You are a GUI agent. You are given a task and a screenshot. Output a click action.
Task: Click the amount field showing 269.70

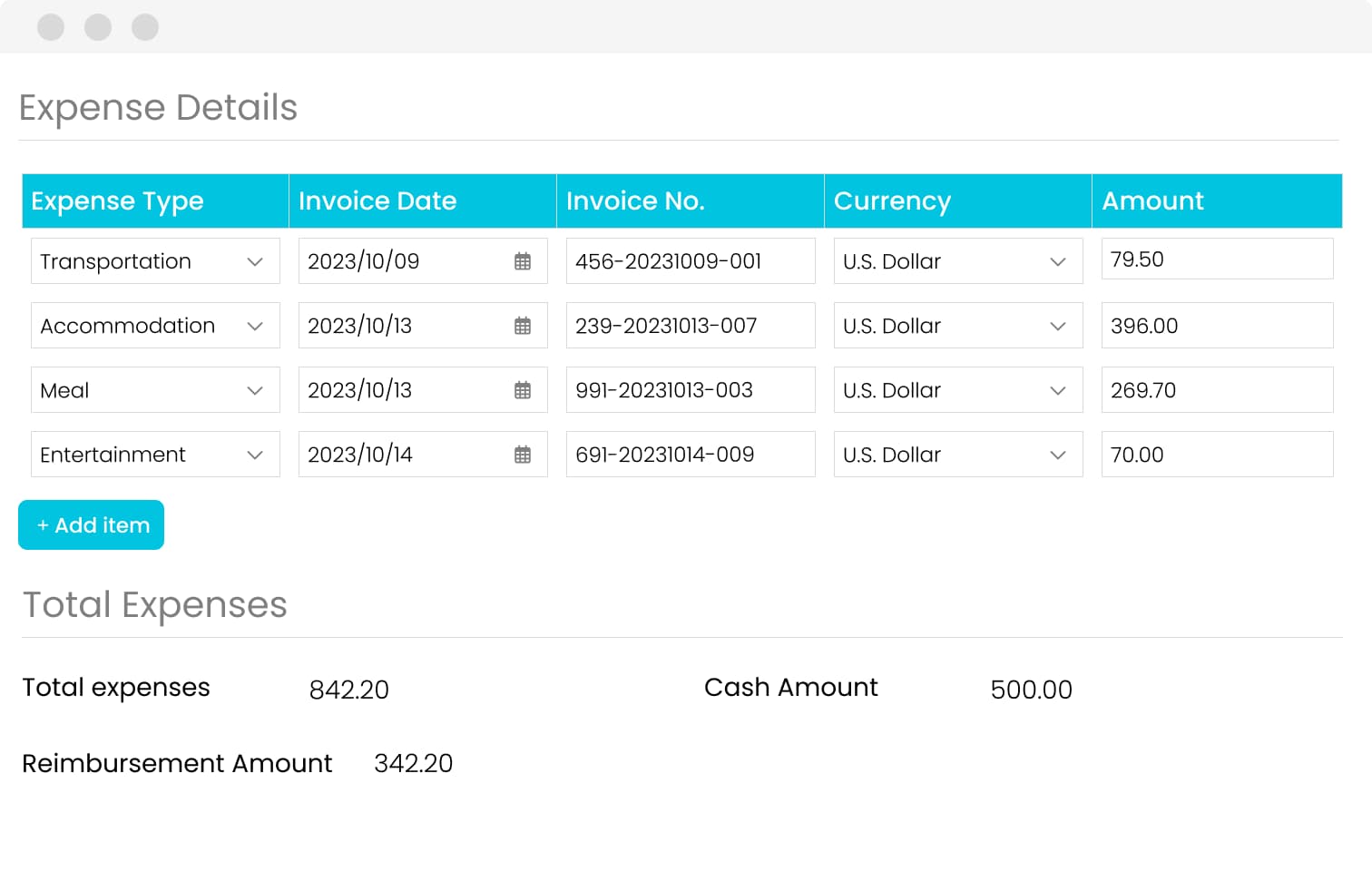point(1216,390)
